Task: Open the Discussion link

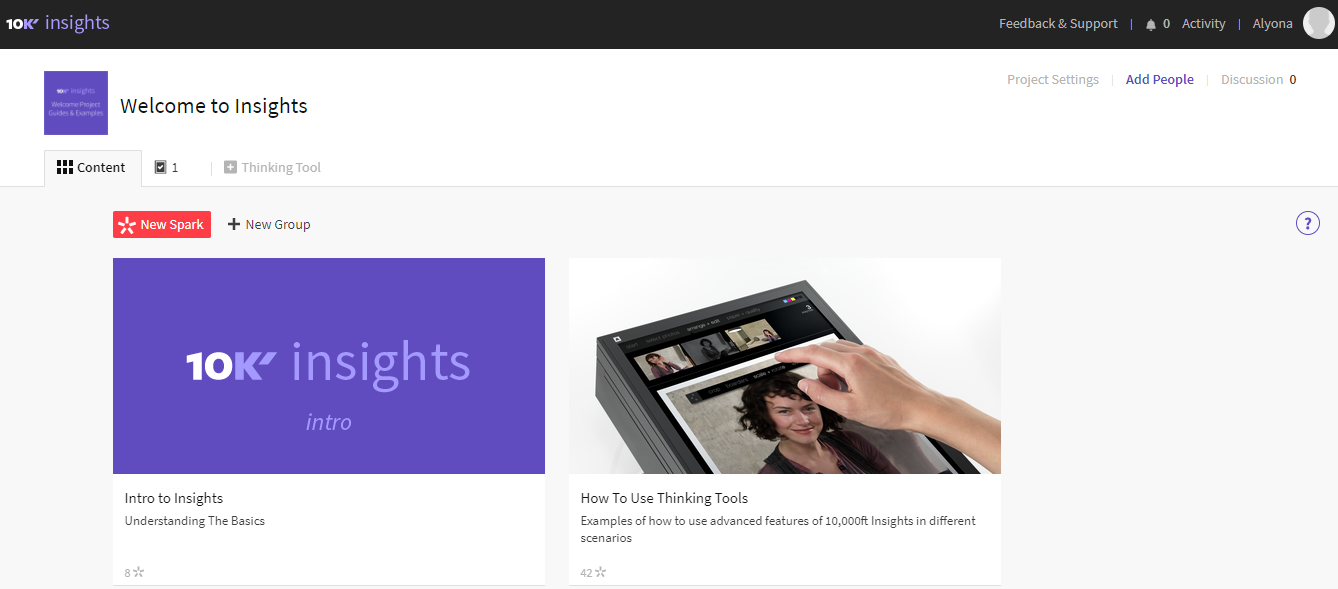Action: pyautogui.click(x=1258, y=80)
